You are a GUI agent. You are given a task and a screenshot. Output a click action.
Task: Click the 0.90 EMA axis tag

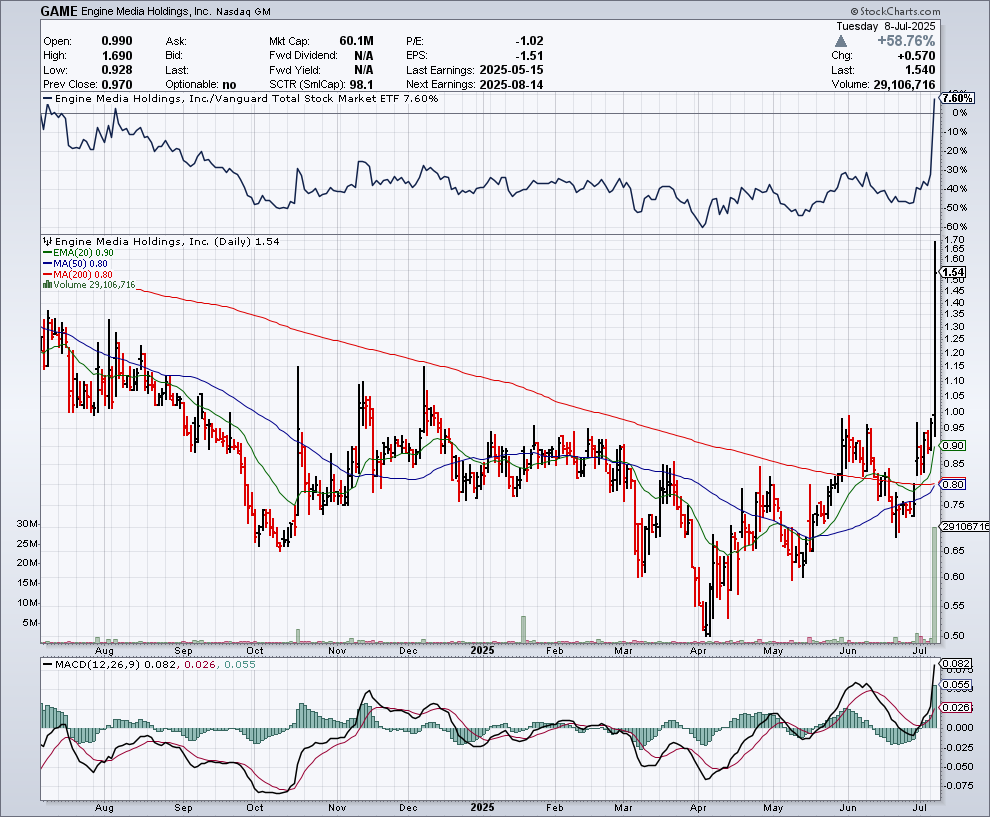pos(953,446)
